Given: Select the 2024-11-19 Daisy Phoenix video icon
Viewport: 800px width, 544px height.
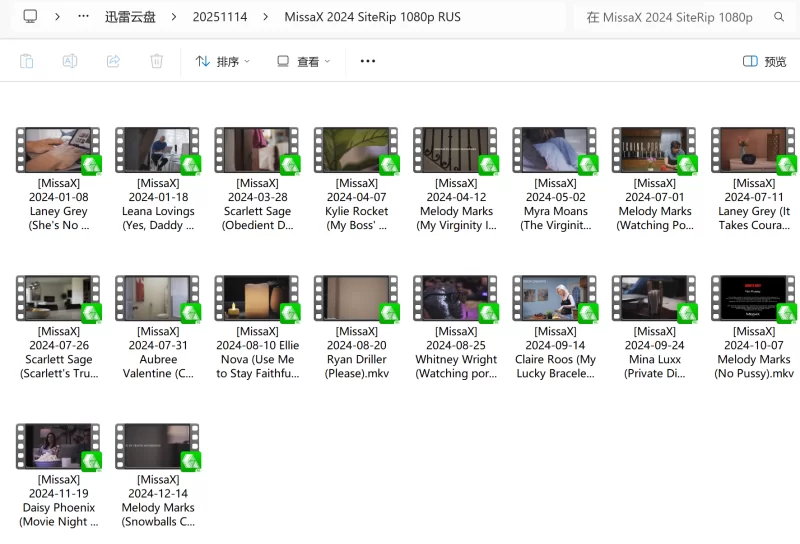Looking at the screenshot, I should [x=58, y=447].
